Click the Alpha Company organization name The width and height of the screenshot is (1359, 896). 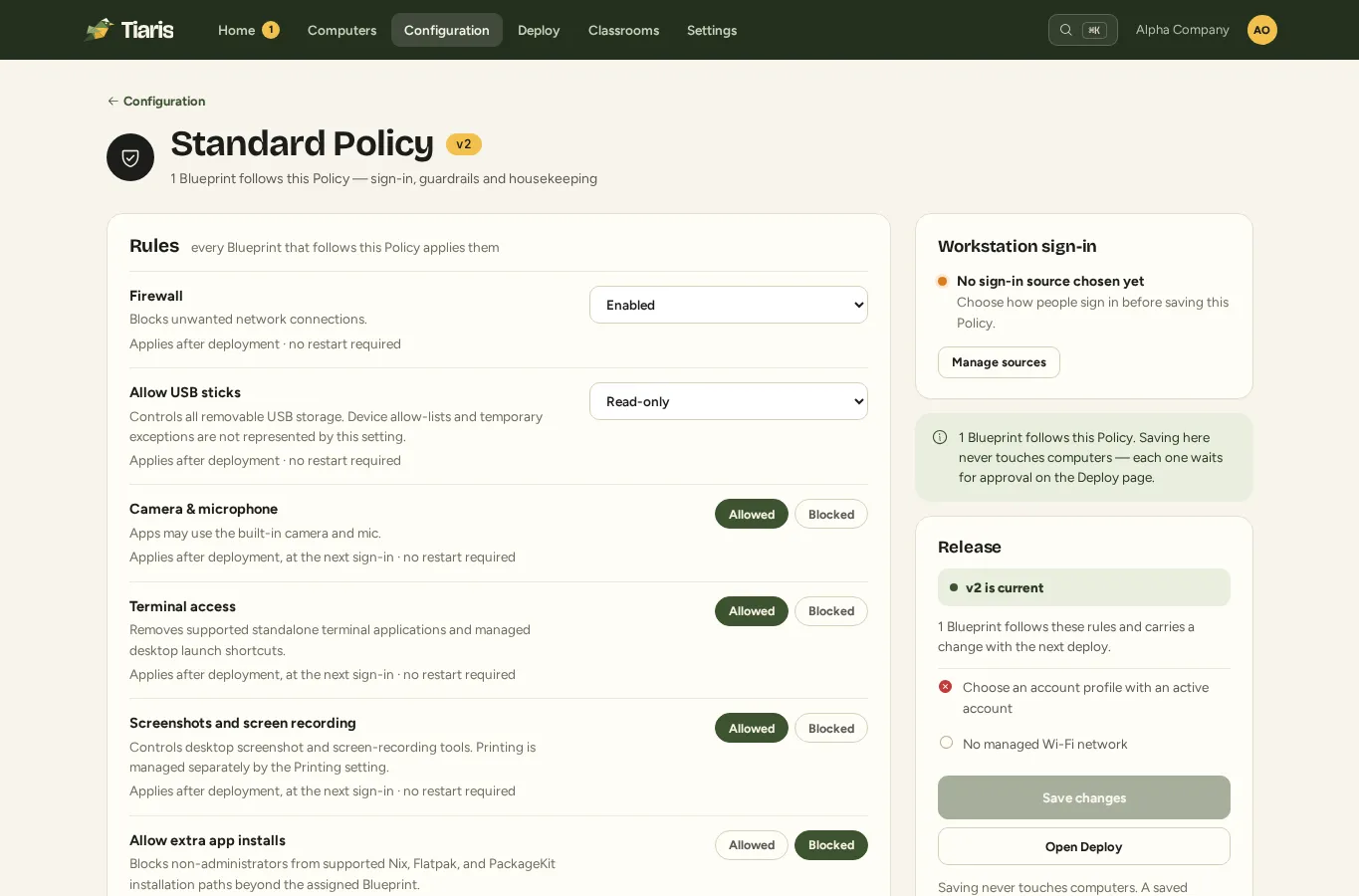pos(1183,30)
